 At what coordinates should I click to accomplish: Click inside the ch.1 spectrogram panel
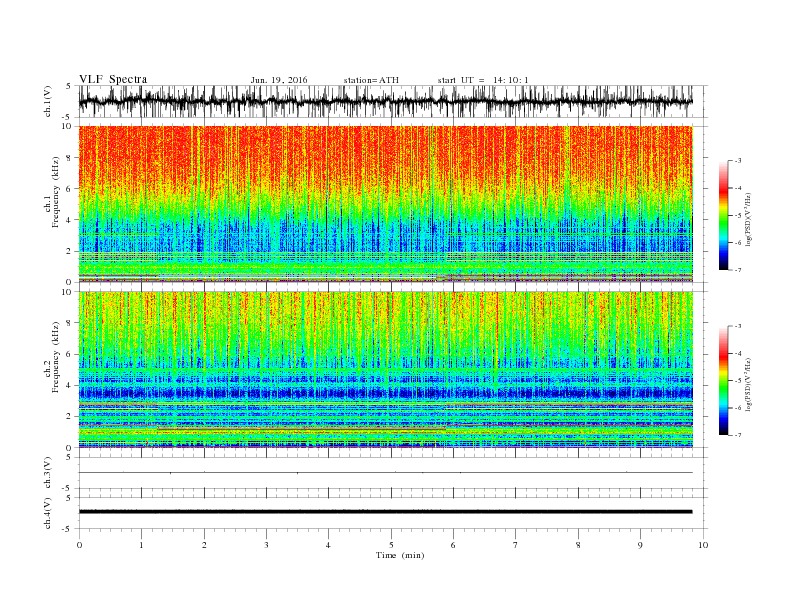(x=385, y=204)
